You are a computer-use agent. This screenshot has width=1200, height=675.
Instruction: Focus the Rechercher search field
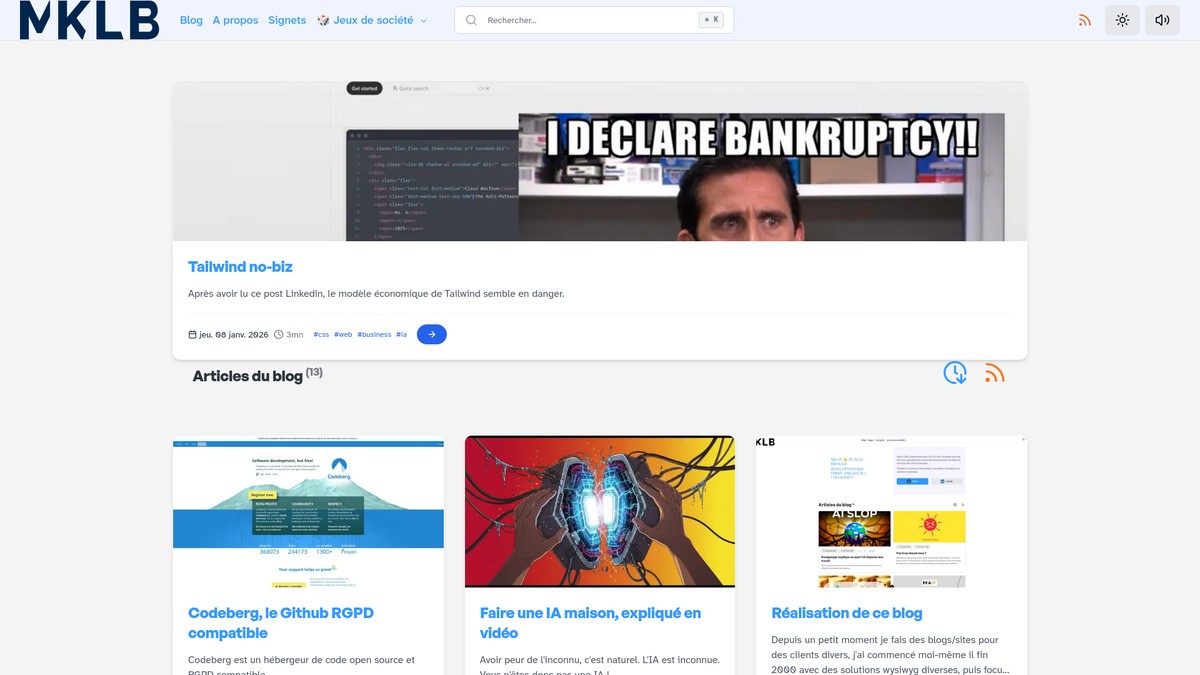pyautogui.click(x=594, y=20)
